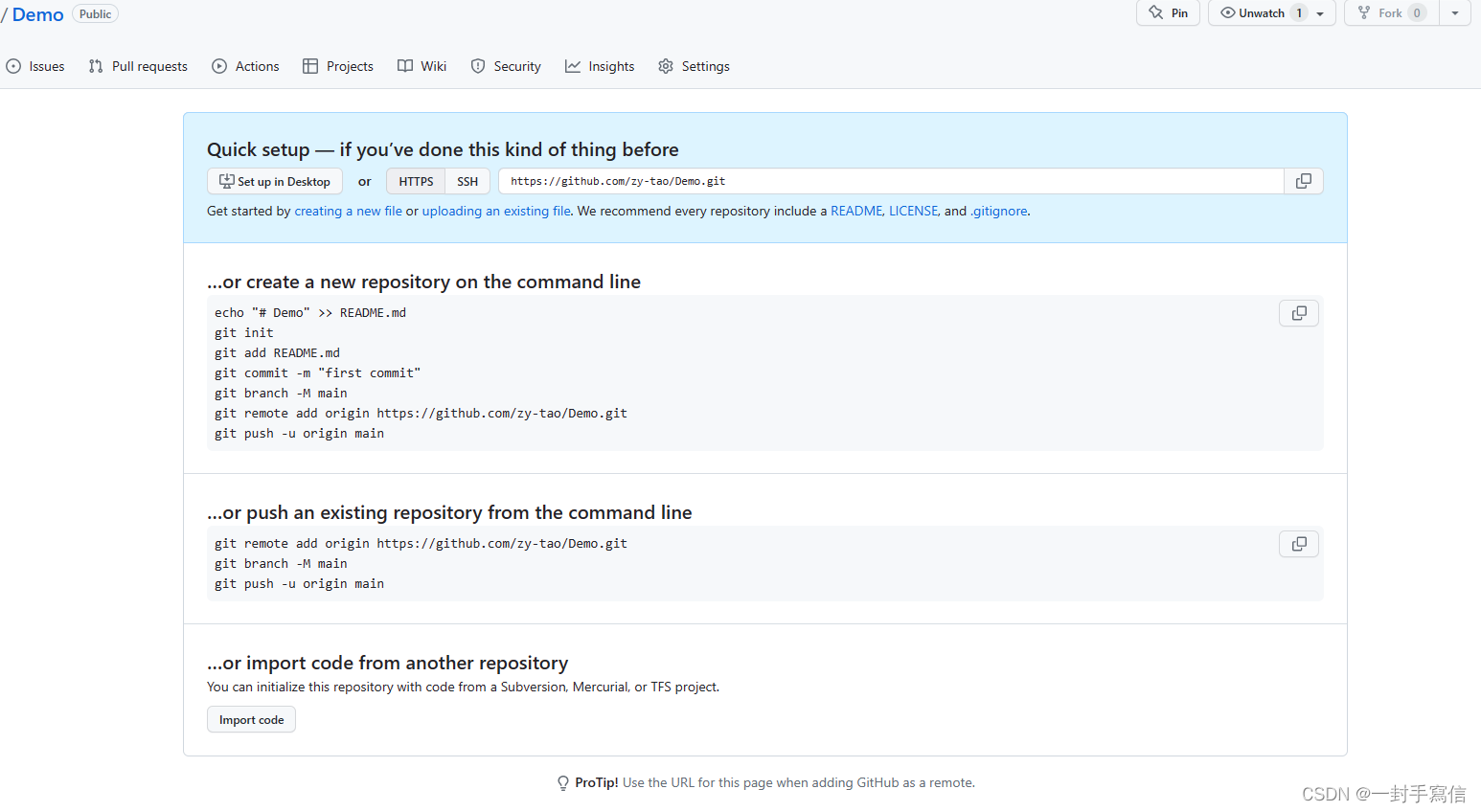1481x812 pixels.
Task: Click the Settings gear icon
Action: point(666,66)
